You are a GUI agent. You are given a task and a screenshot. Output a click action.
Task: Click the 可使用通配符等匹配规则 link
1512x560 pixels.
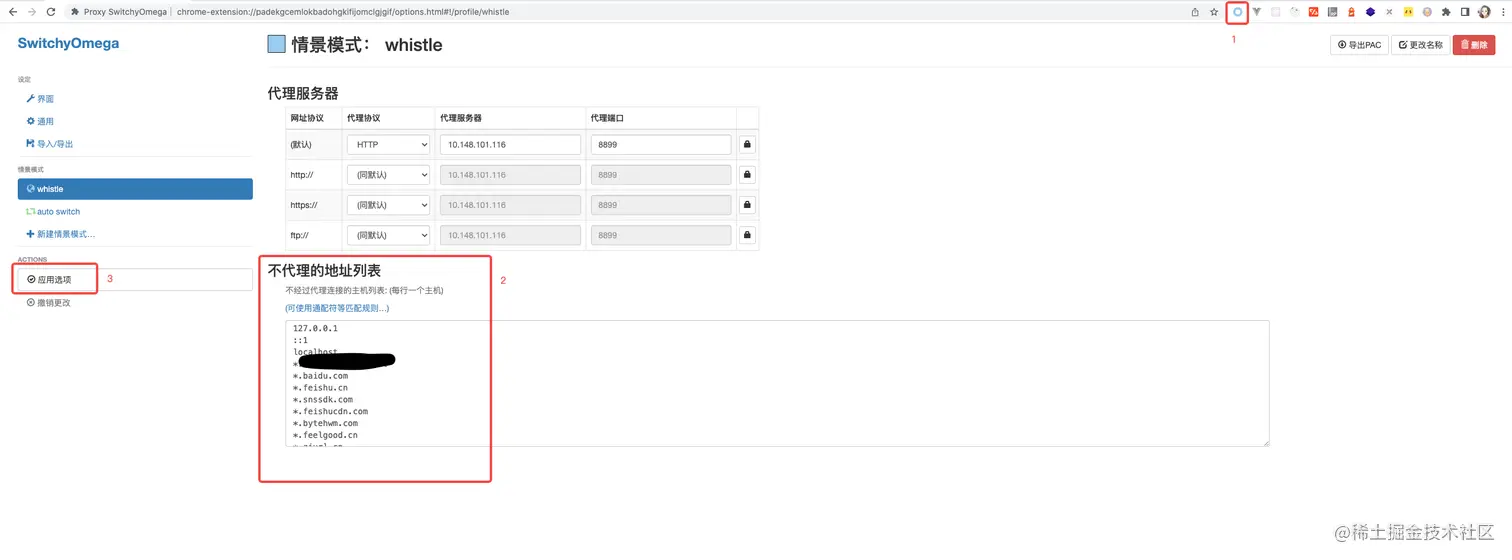click(x=337, y=308)
